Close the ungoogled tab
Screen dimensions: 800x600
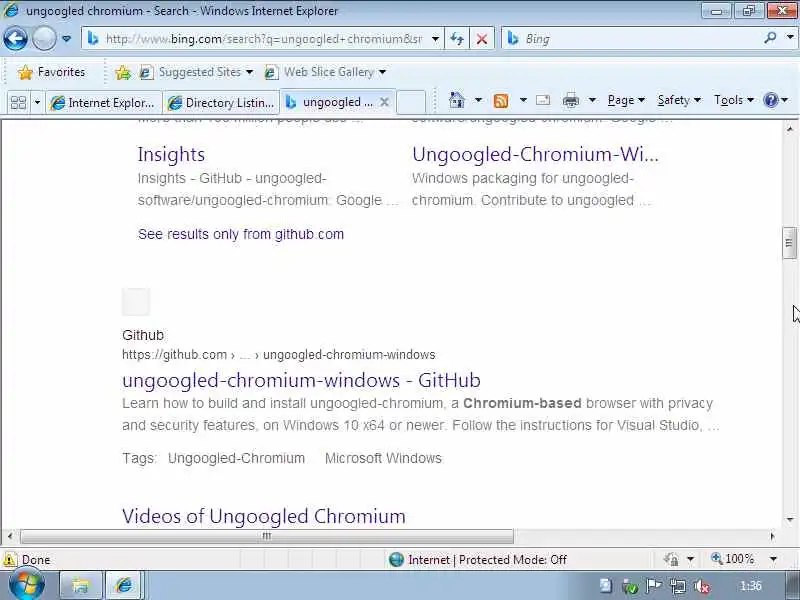[384, 102]
